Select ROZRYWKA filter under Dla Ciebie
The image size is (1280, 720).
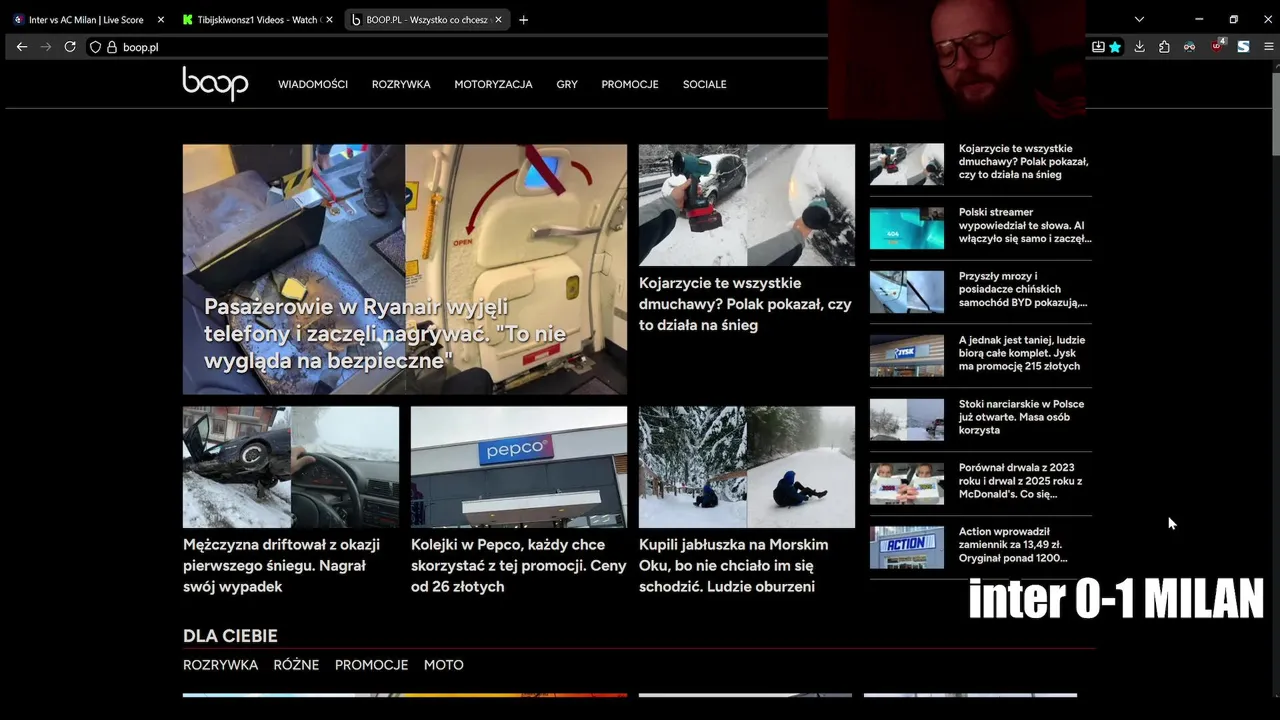pos(220,665)
